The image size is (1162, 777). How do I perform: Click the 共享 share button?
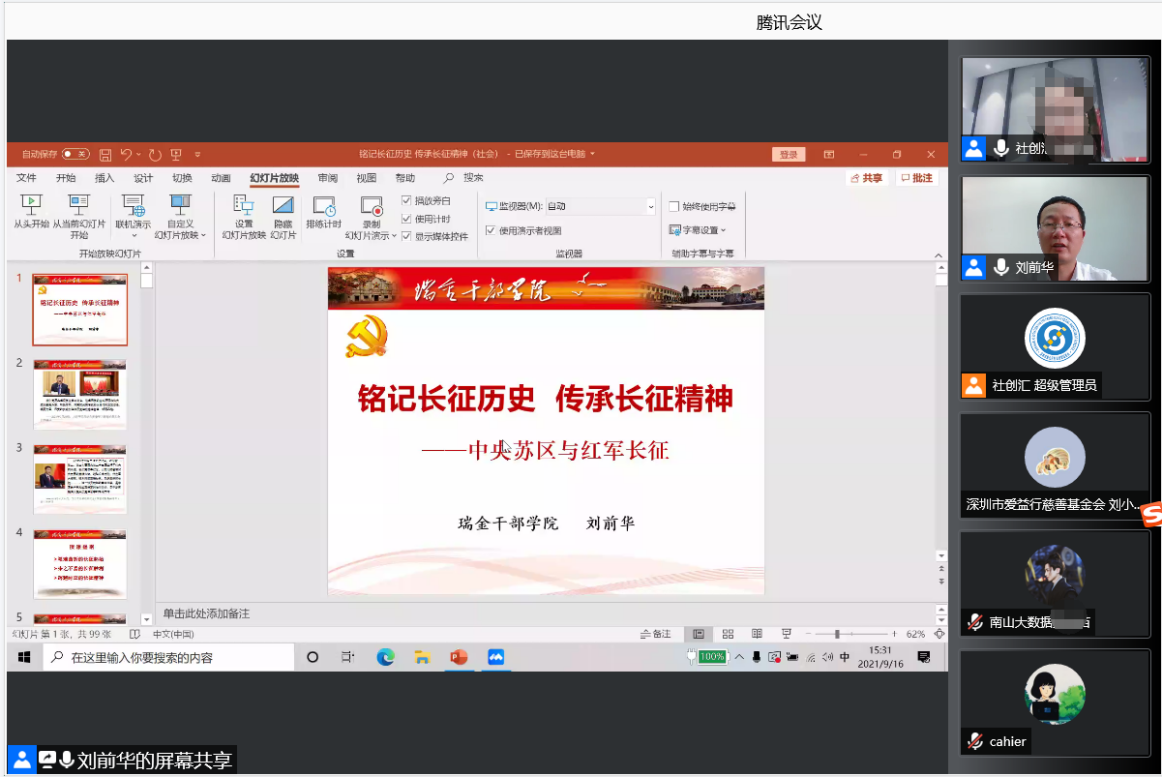click(867, 178)
